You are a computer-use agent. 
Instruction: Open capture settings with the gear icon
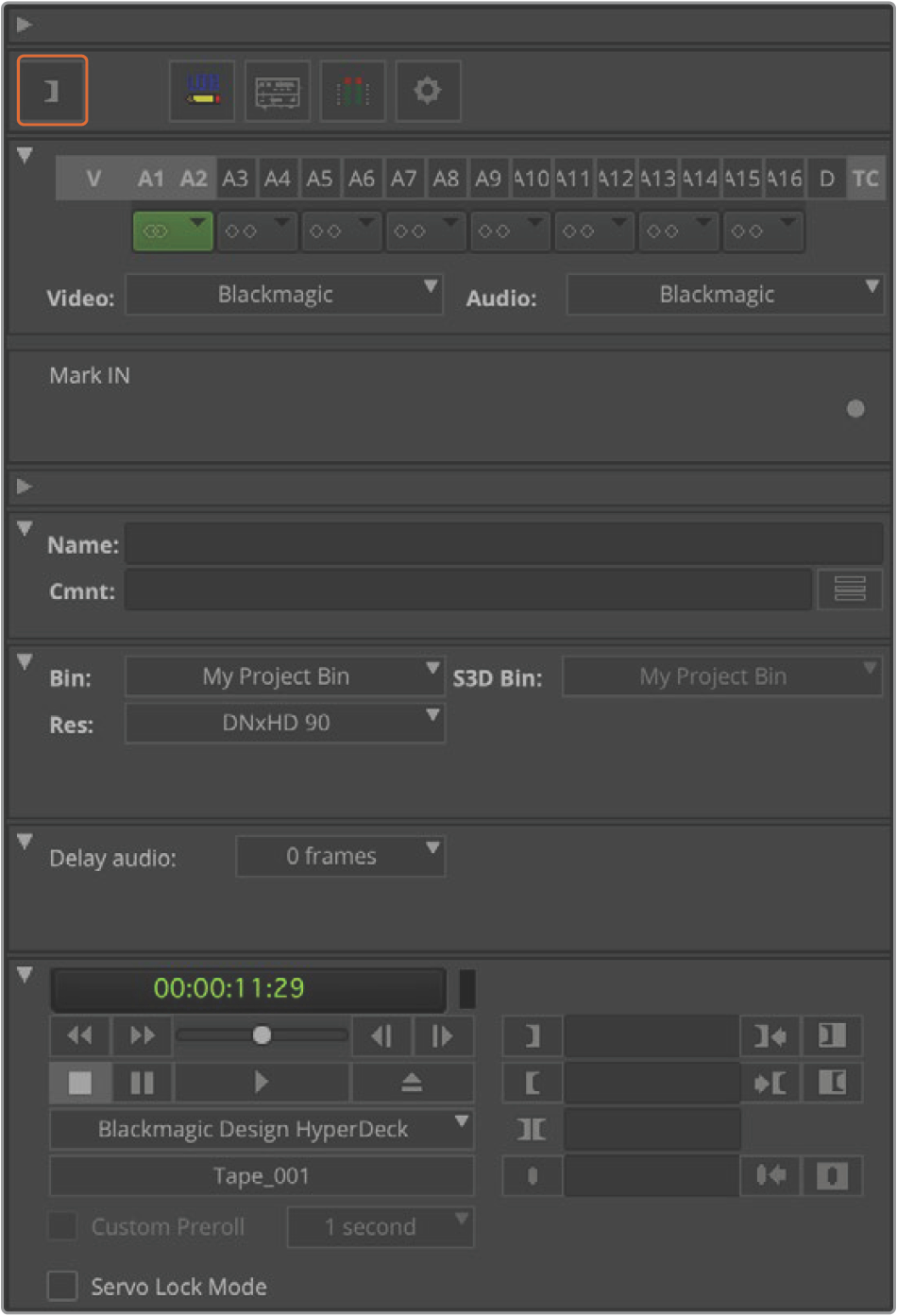pos(428,91)
